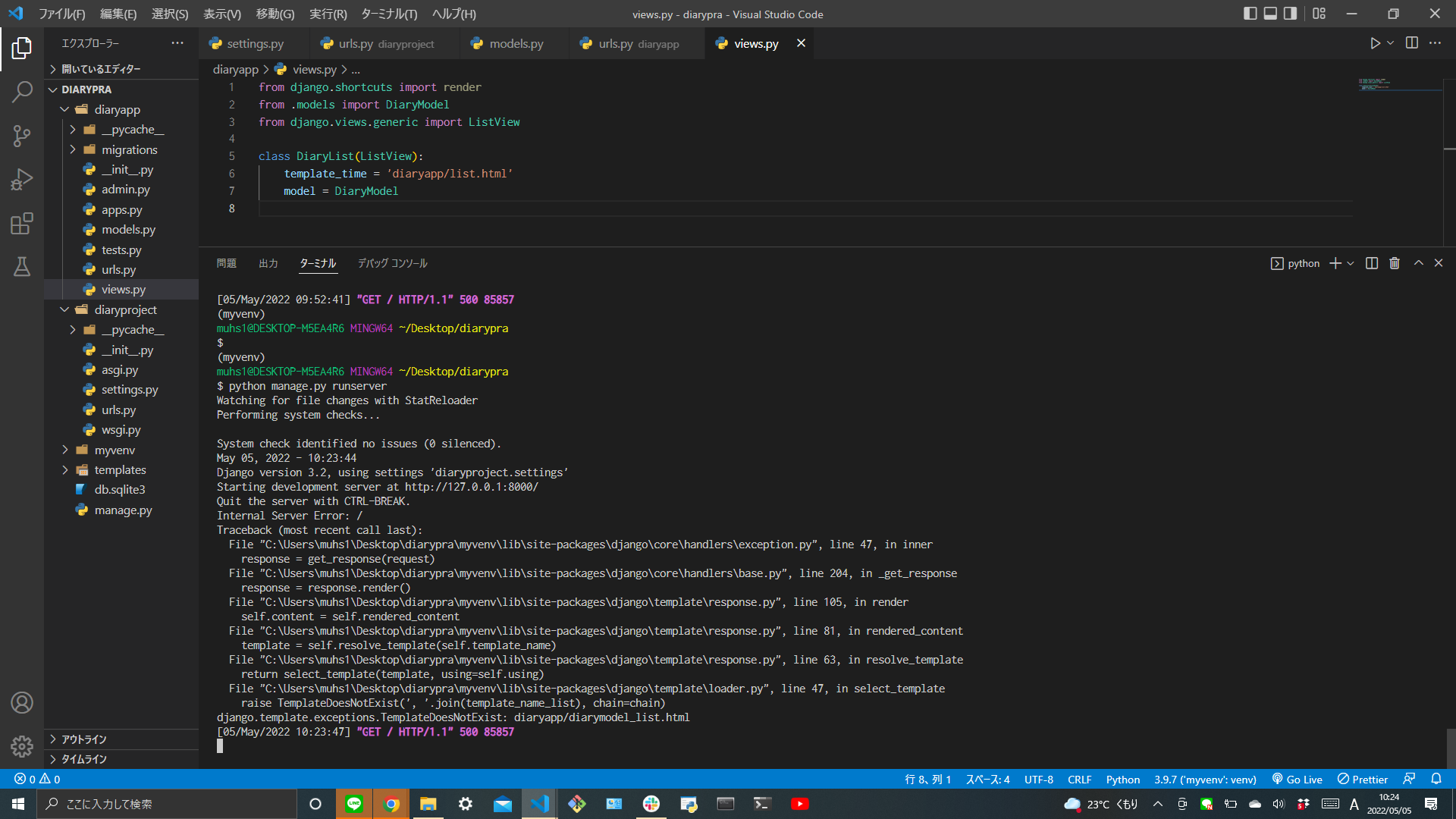Open the ファイル(F) menu

[62, 14]
